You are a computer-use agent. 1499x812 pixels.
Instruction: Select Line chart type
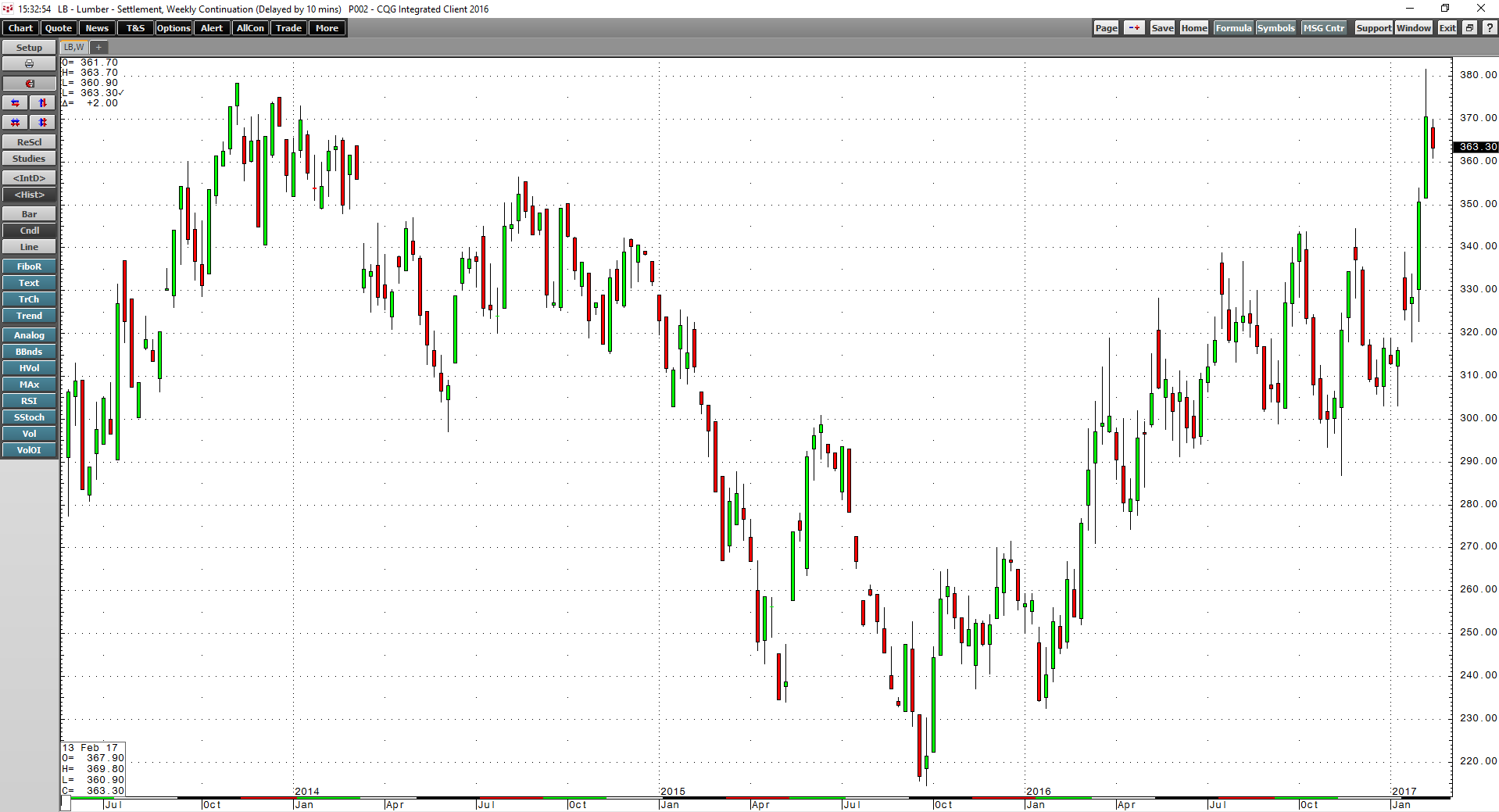pyautogui.click(x=29, y=247)
